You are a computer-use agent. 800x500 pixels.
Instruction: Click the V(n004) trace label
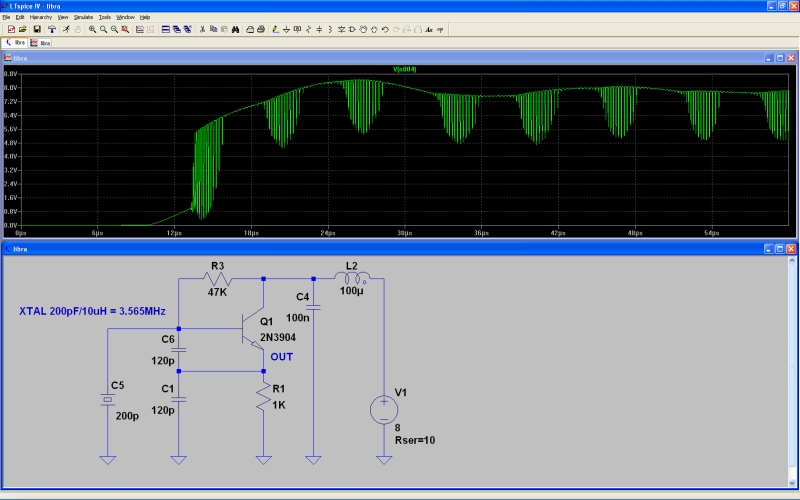tap(406, 68)
